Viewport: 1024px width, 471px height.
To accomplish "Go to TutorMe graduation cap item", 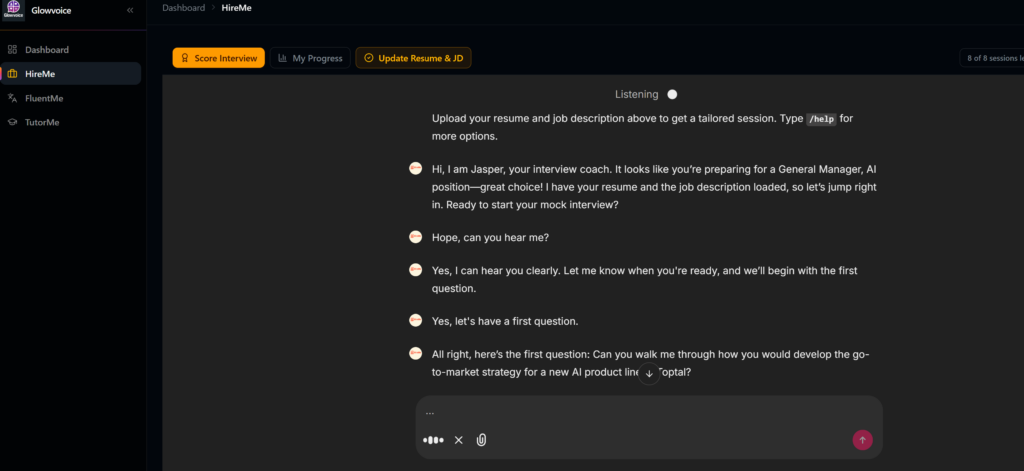I will (42, 122).
